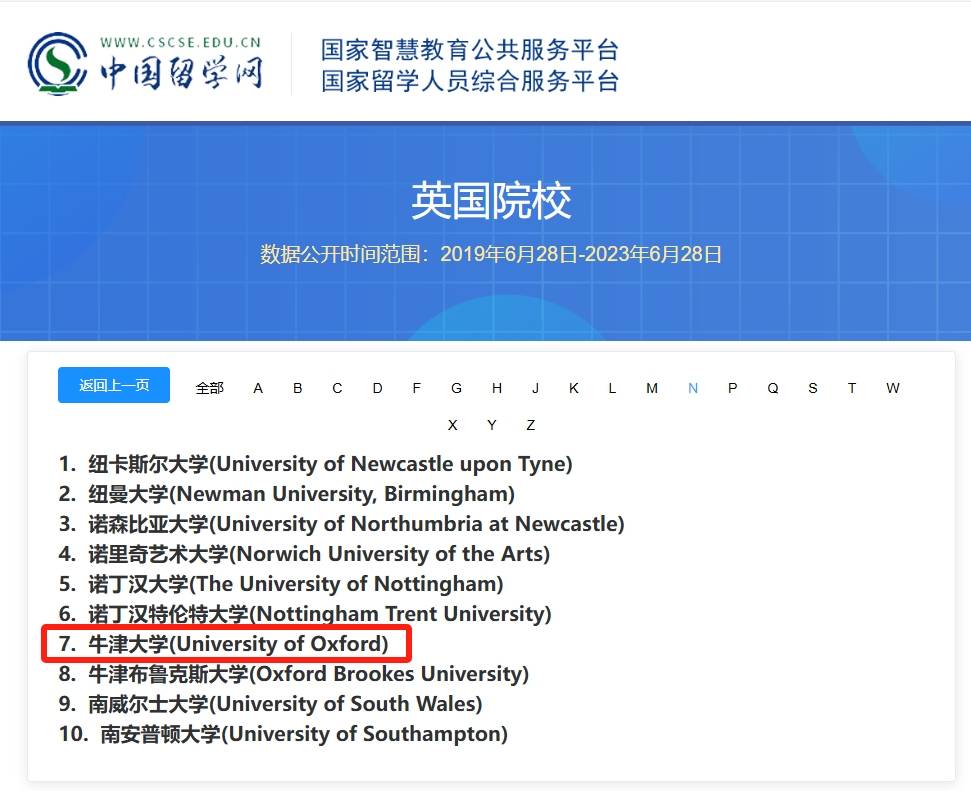Filter schools by letter Q
This screenshot has width=971, height=791.
[773, 388]
